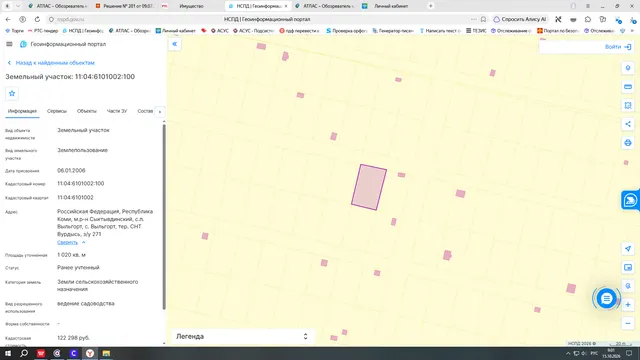
Task: Click the highlighted land parcel polygon on map
Action: pos(369,187)
